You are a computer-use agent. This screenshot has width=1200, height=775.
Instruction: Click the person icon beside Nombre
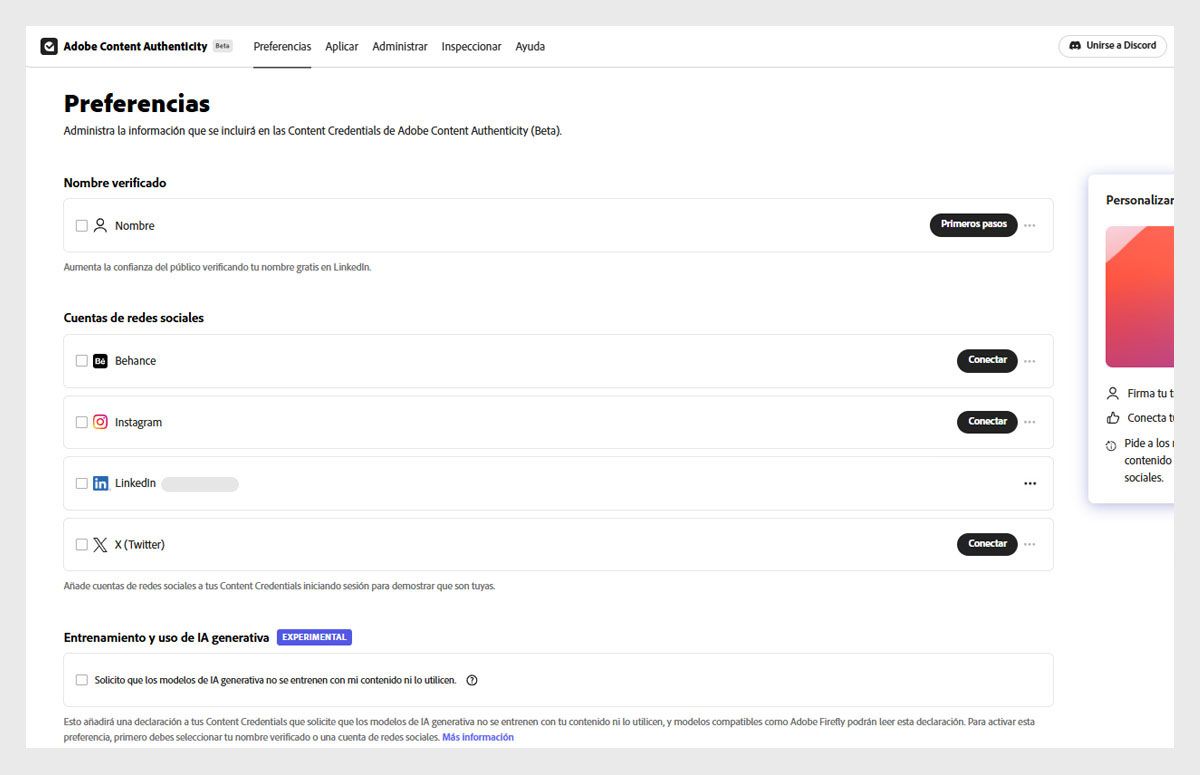click(100, 226)
